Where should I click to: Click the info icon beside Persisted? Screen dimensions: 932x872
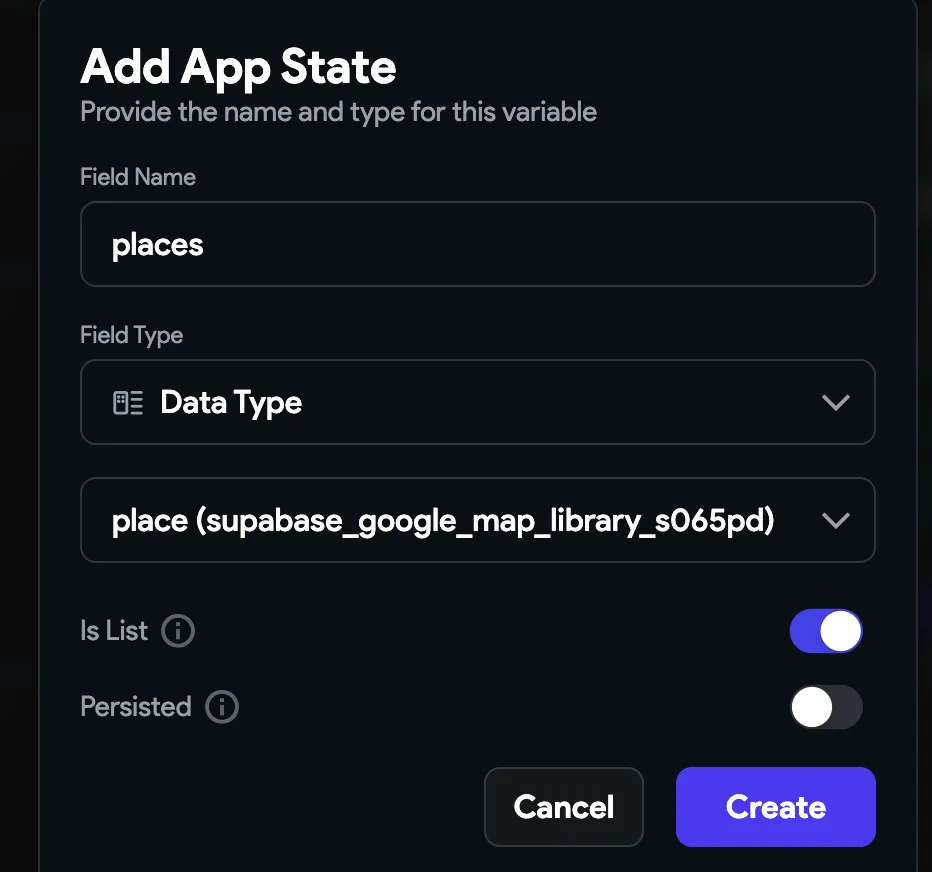coord(221,707)
